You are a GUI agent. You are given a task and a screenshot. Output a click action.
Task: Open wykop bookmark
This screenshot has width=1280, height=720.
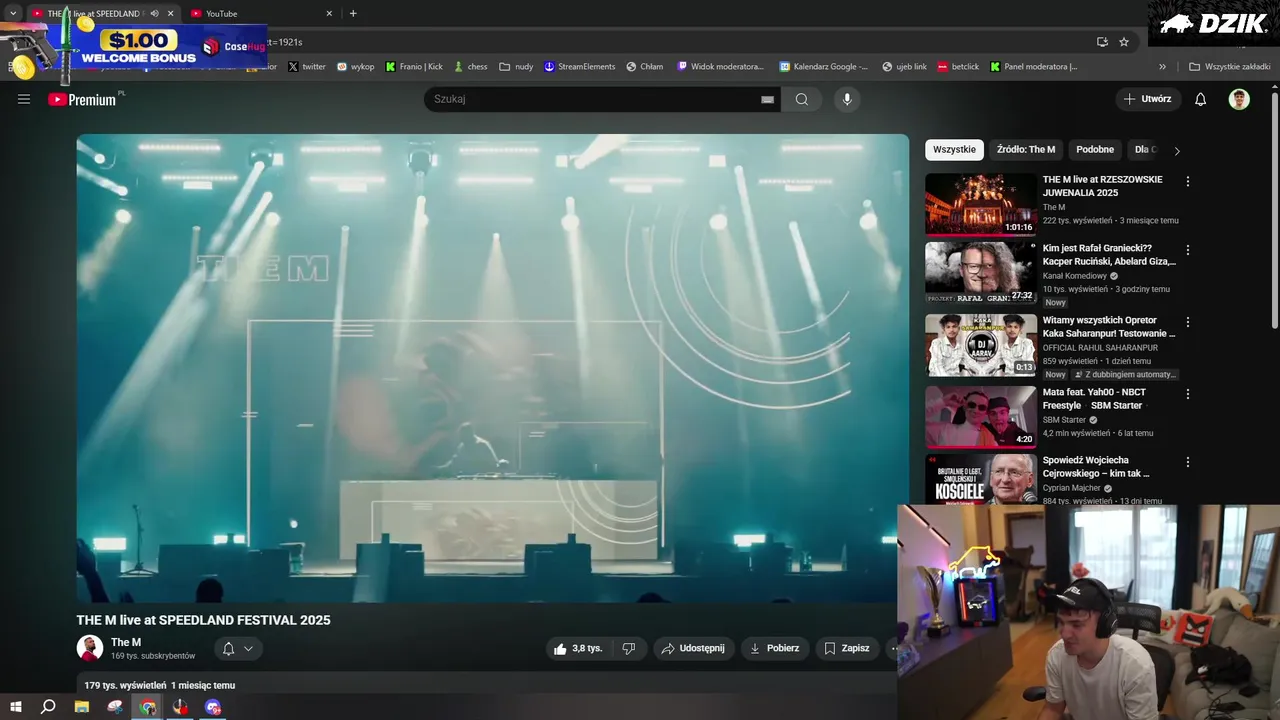click(x=355, y=67)
